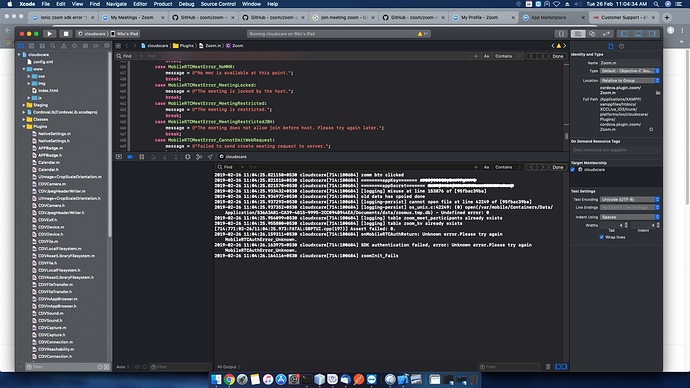Click the debug memory graph icon
This screenshot has width=690, height=388.
coord(199,157)
